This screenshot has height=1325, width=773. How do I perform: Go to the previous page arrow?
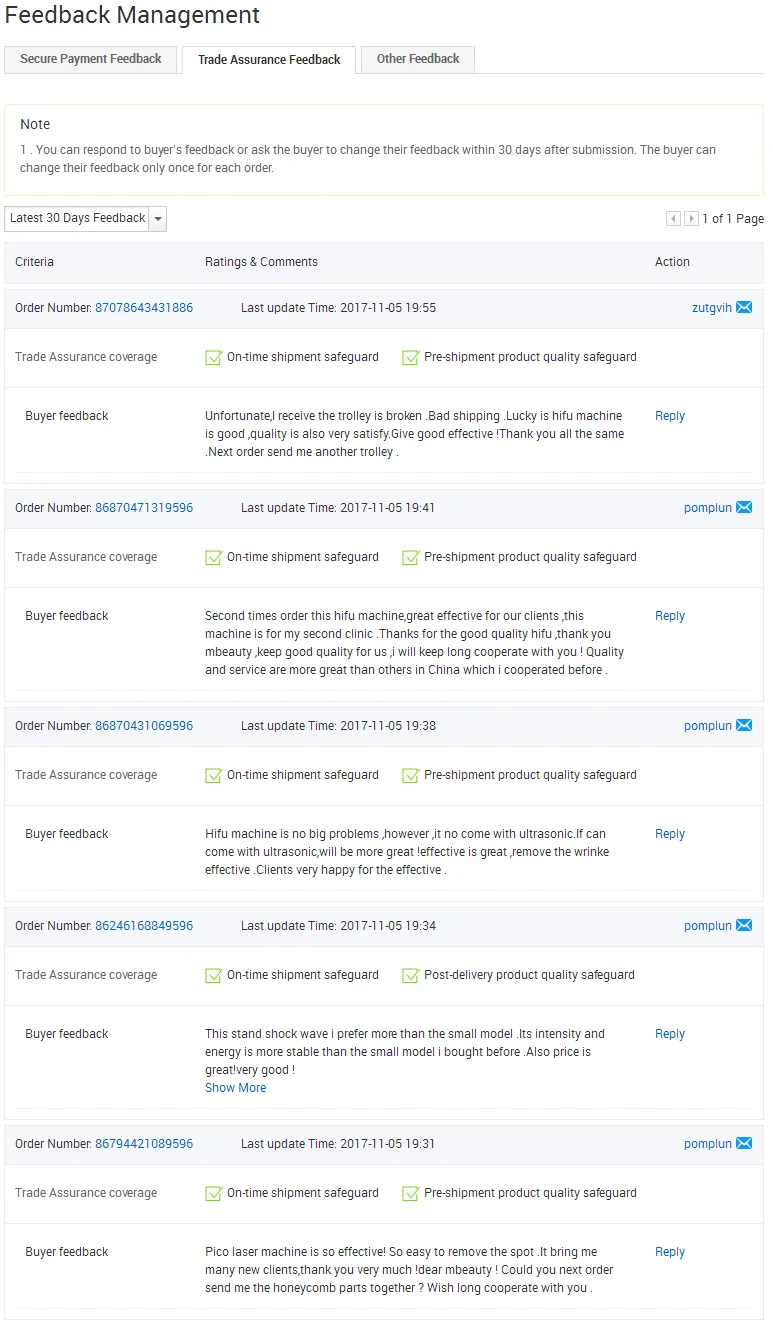coord(673,219)
